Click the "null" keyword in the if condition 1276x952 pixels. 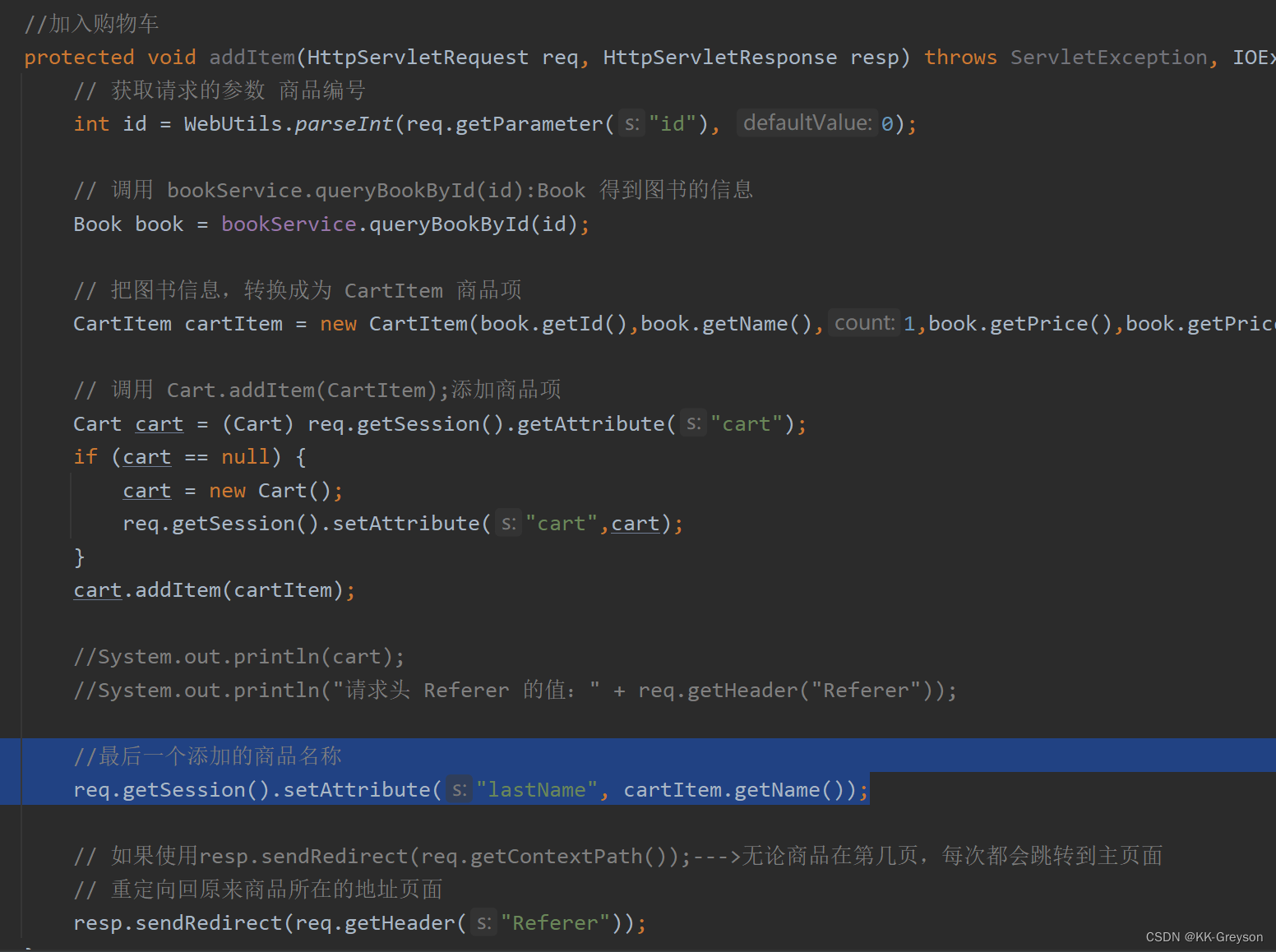(246, 457)
